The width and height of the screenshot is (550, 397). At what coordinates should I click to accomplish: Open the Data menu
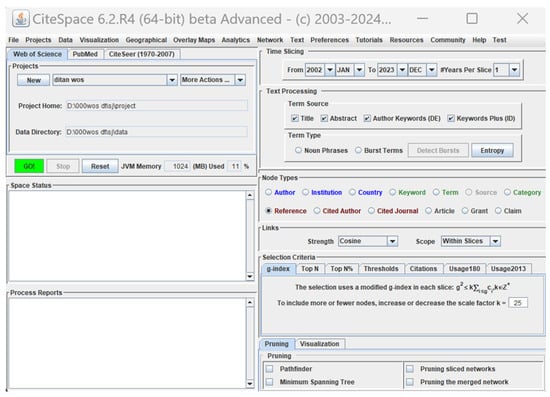pyautogui.click(x=65, y=40)
